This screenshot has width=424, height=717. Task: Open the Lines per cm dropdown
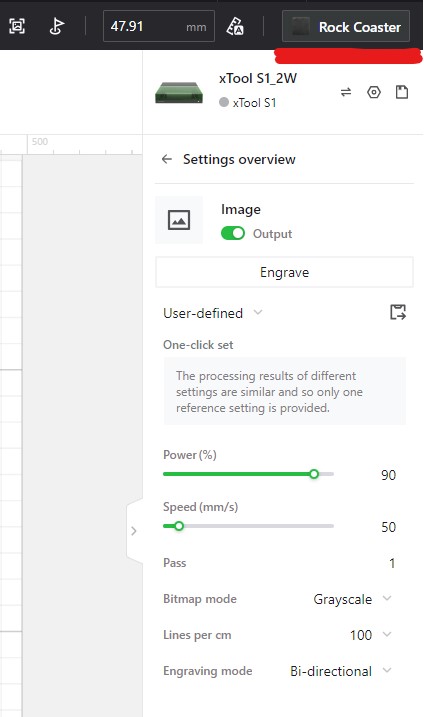point(370,635)
